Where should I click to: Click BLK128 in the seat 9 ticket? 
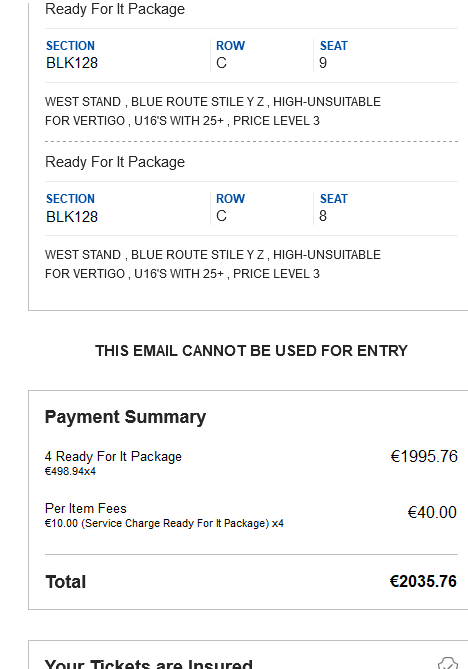pyautogui.click(x=72, y=63)
